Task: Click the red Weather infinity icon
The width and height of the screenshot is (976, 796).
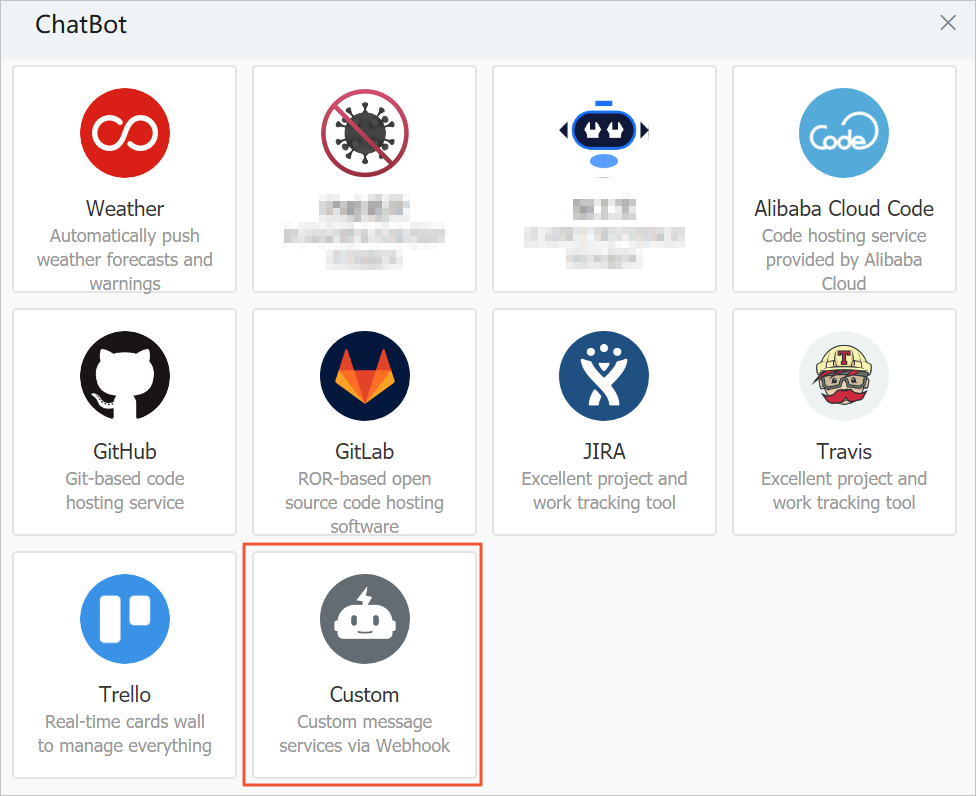Action: (x=125, y=133)
